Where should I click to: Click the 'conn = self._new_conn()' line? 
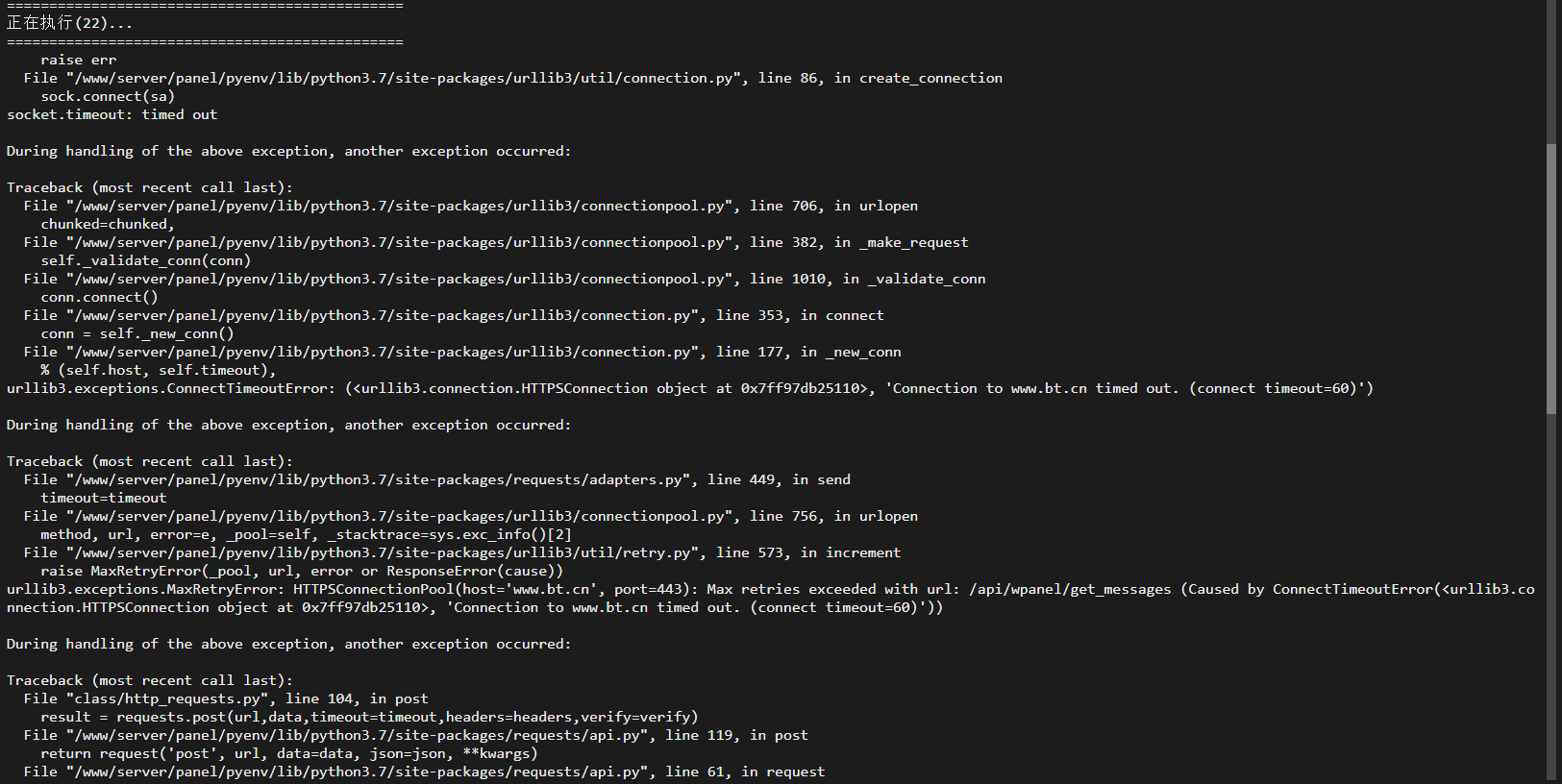(137, 333)
